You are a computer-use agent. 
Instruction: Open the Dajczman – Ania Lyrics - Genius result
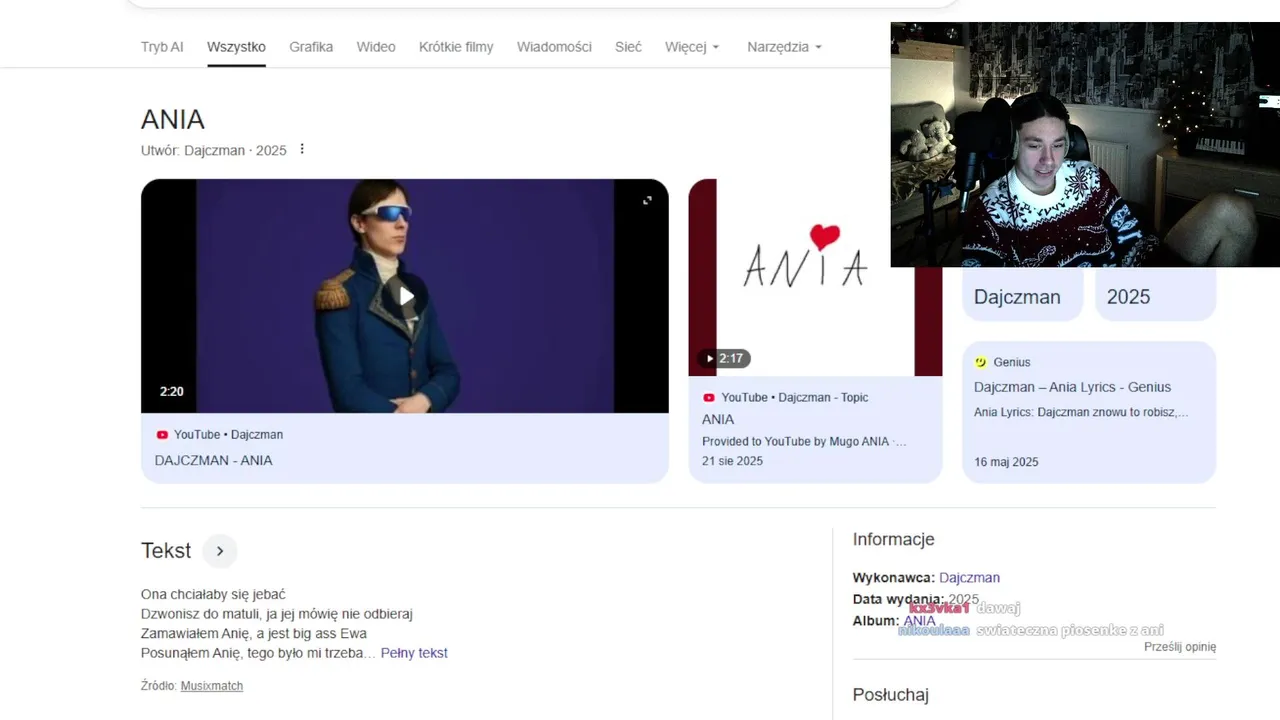click(1072, 387)
